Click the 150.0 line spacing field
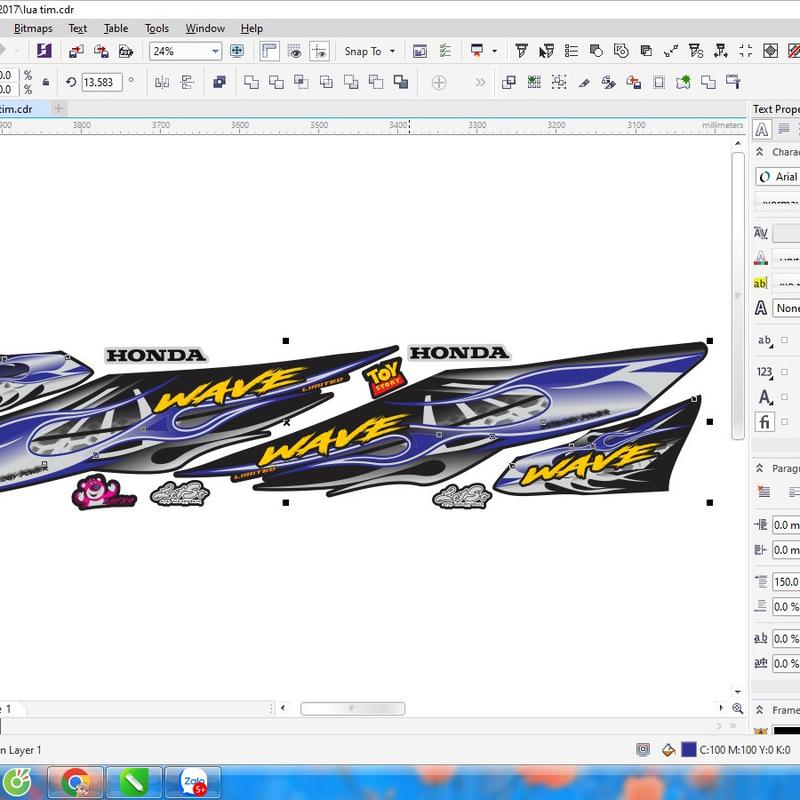 pyautogui.click(x=786, y=582)
